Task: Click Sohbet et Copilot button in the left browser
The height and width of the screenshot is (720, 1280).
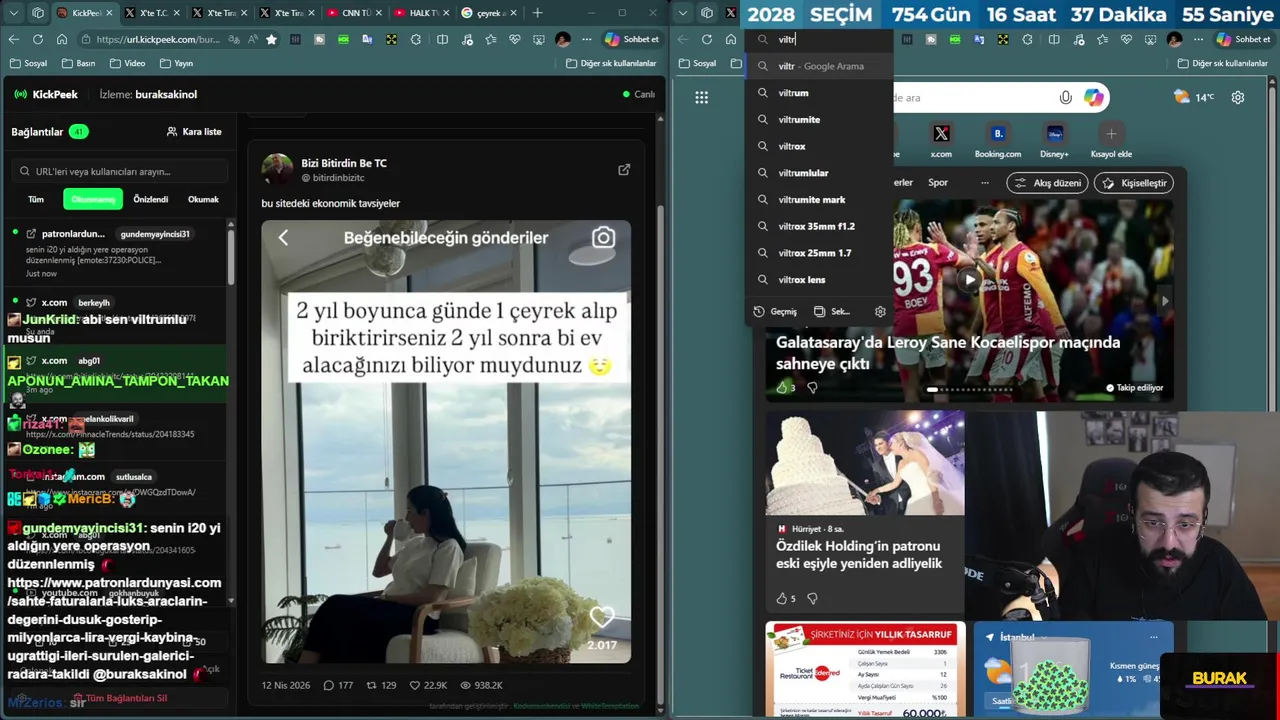Action: click(631, 39)
